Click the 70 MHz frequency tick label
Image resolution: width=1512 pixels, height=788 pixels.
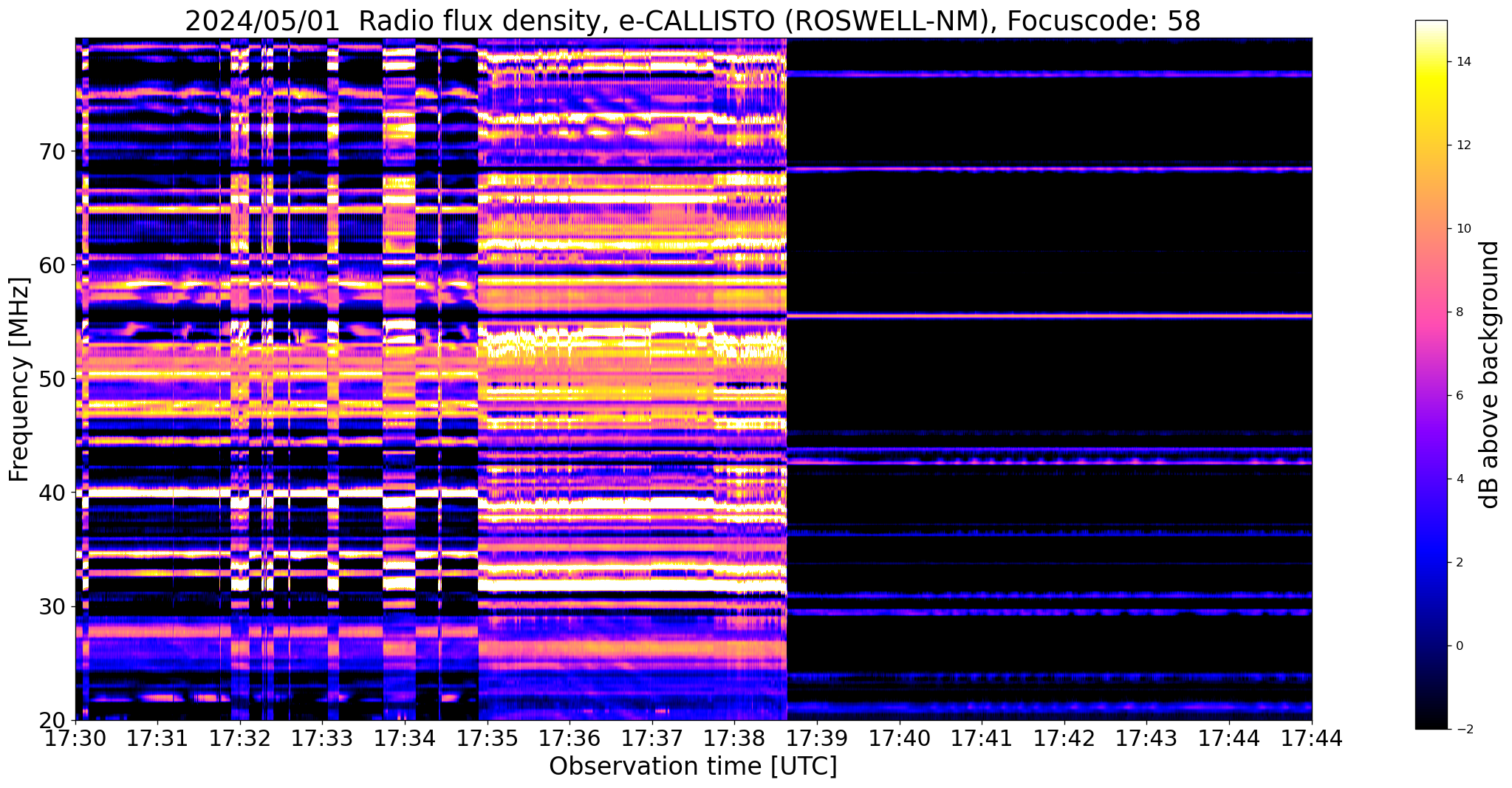pos(54,151)
